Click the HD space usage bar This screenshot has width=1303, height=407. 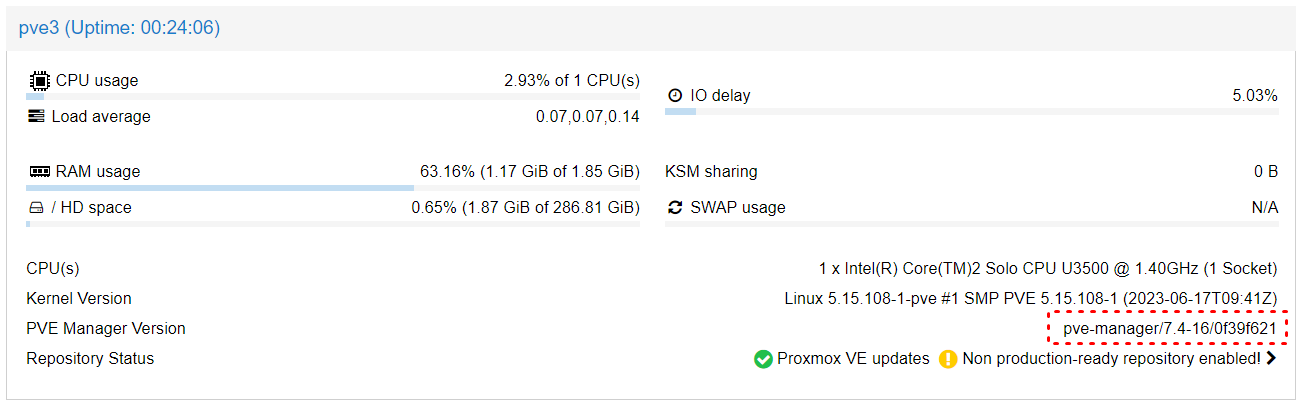pyautogui.click(x=333, y=223)
